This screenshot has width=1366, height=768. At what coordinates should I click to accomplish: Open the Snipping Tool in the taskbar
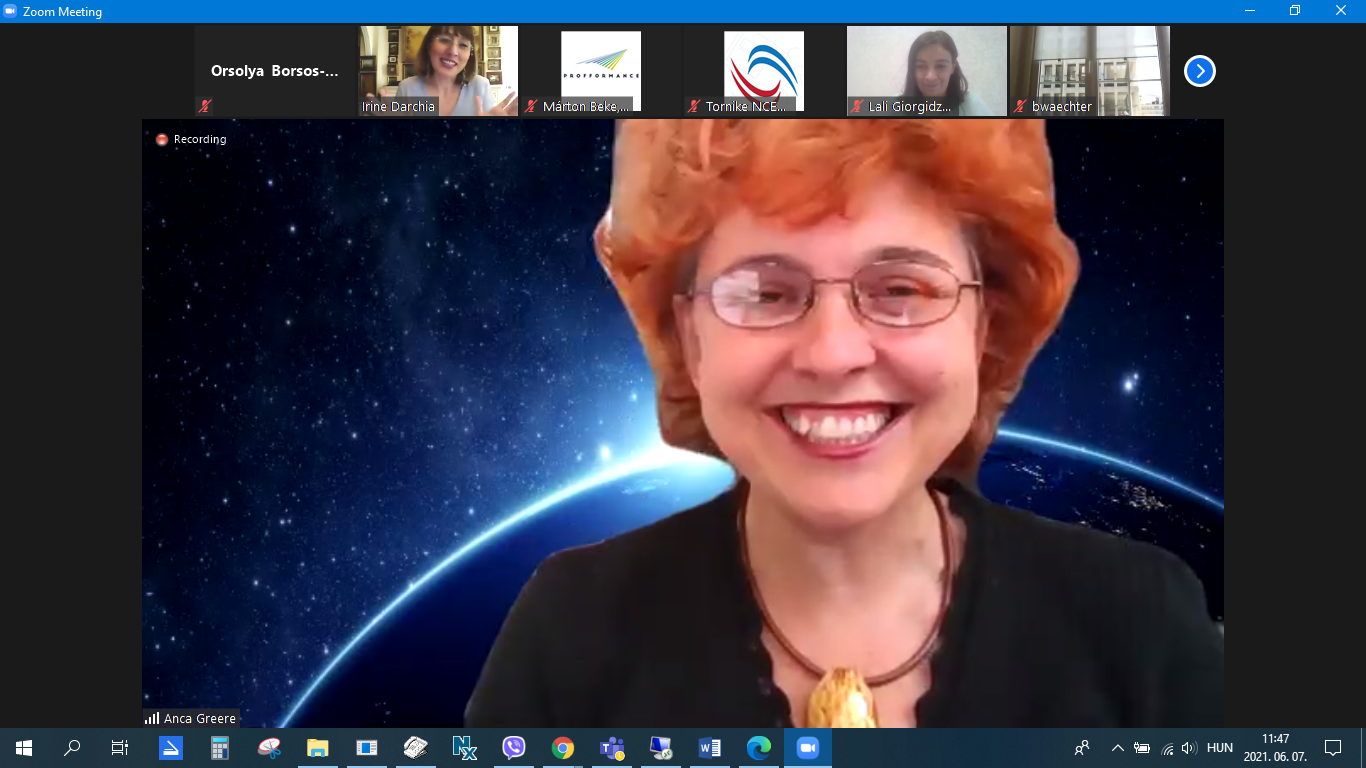(269, 748)
